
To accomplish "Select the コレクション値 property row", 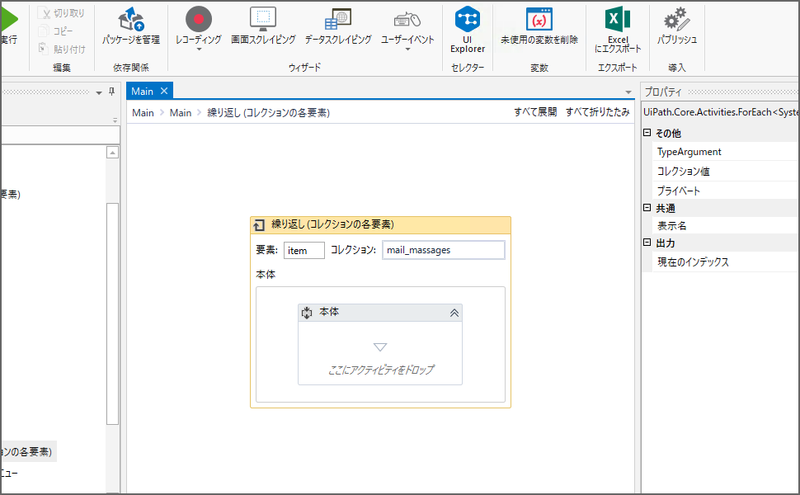I will (x=726, y=171).
